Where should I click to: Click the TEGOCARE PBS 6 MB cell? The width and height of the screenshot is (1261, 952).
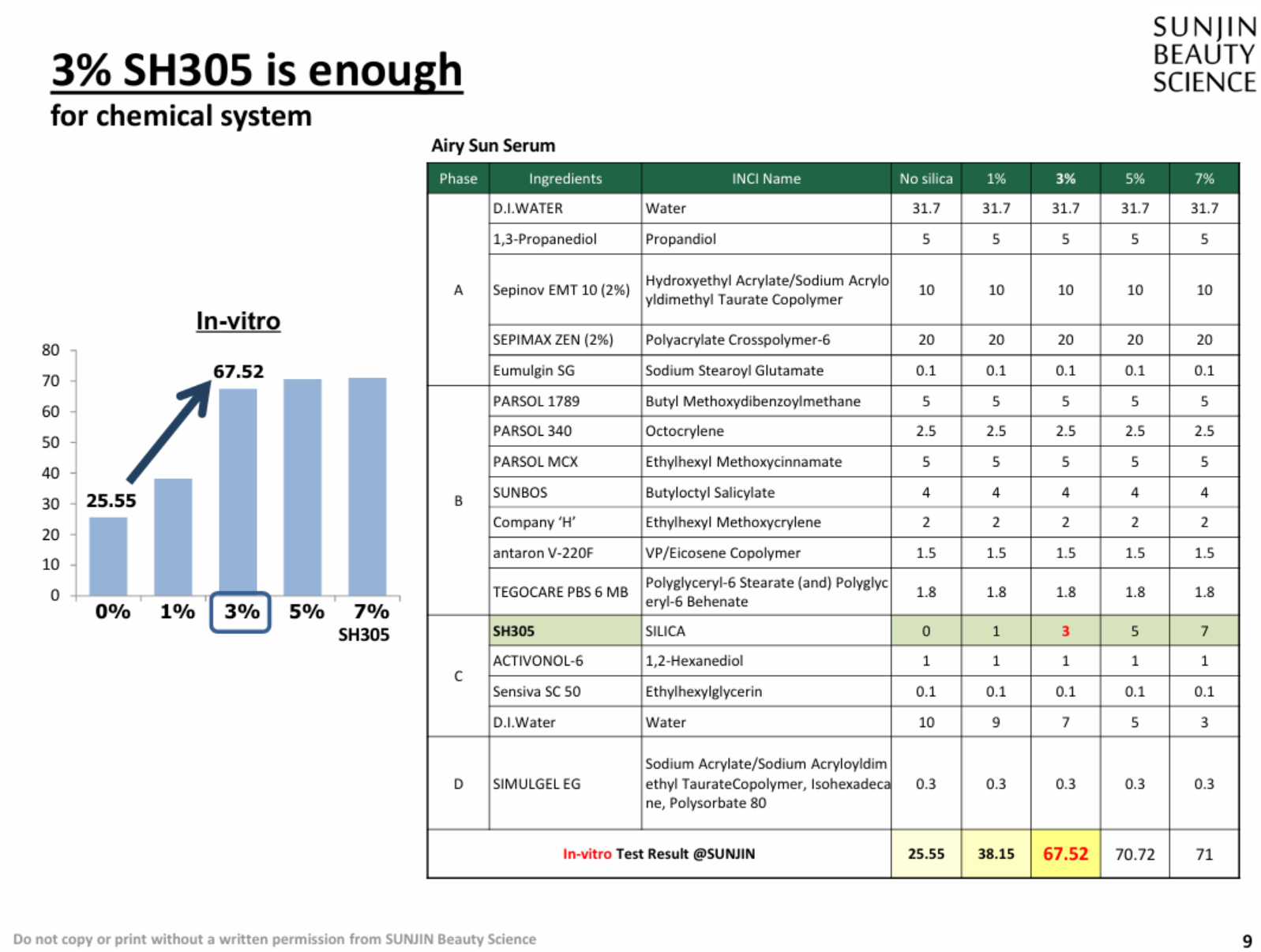pos(565,591)
